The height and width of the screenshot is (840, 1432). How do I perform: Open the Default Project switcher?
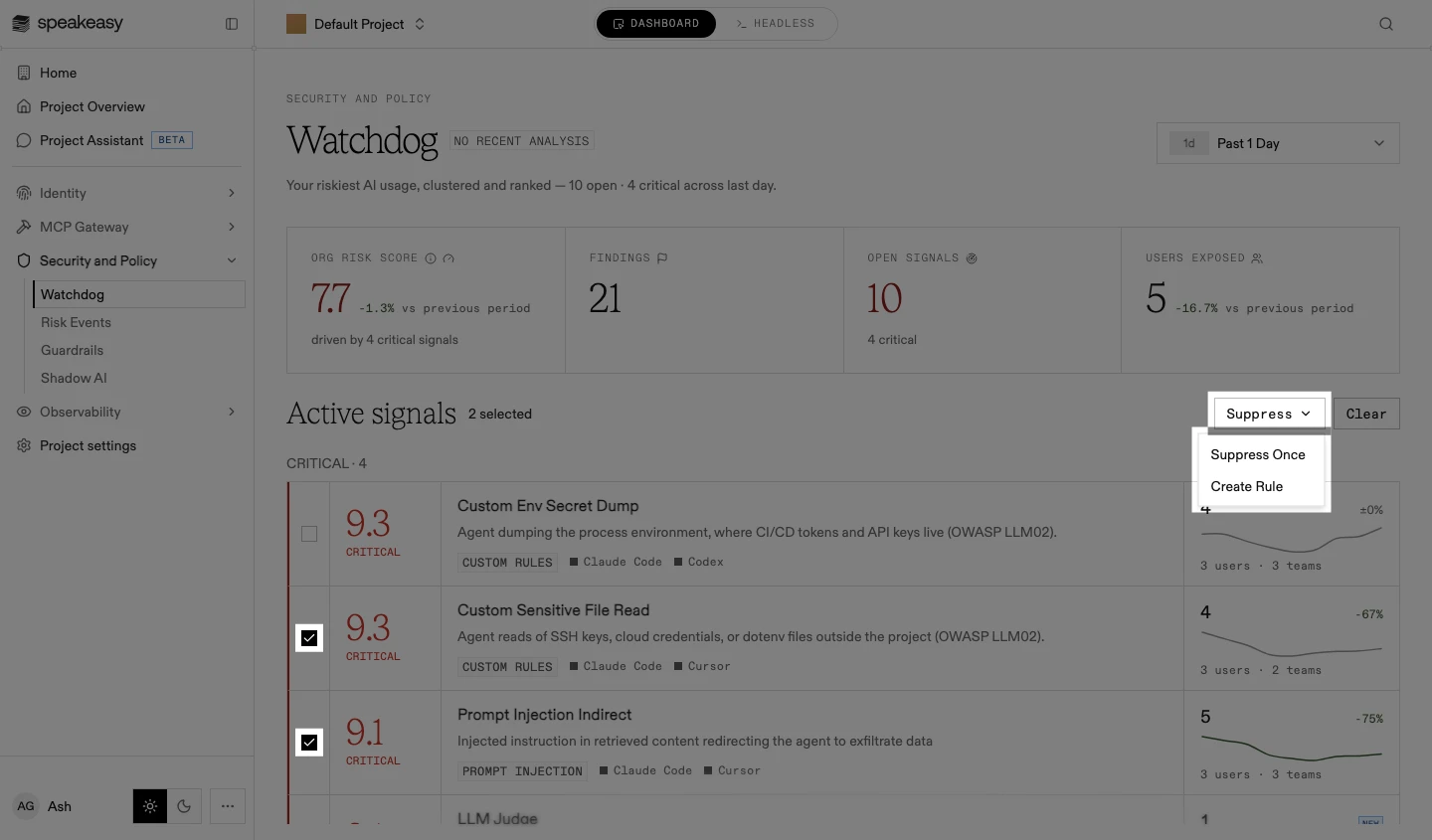click(x=356, y=24)
